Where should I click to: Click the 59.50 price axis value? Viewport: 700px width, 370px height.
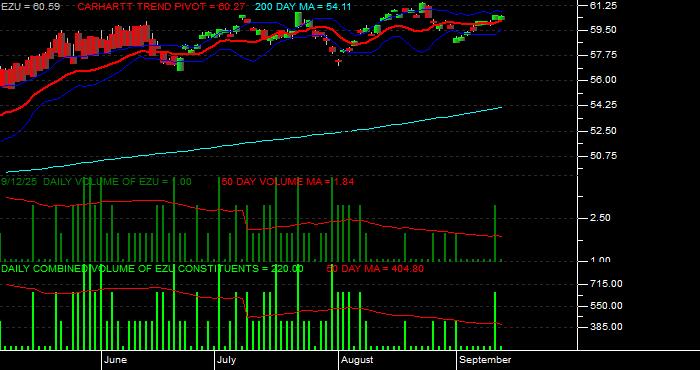coord(604,29)
